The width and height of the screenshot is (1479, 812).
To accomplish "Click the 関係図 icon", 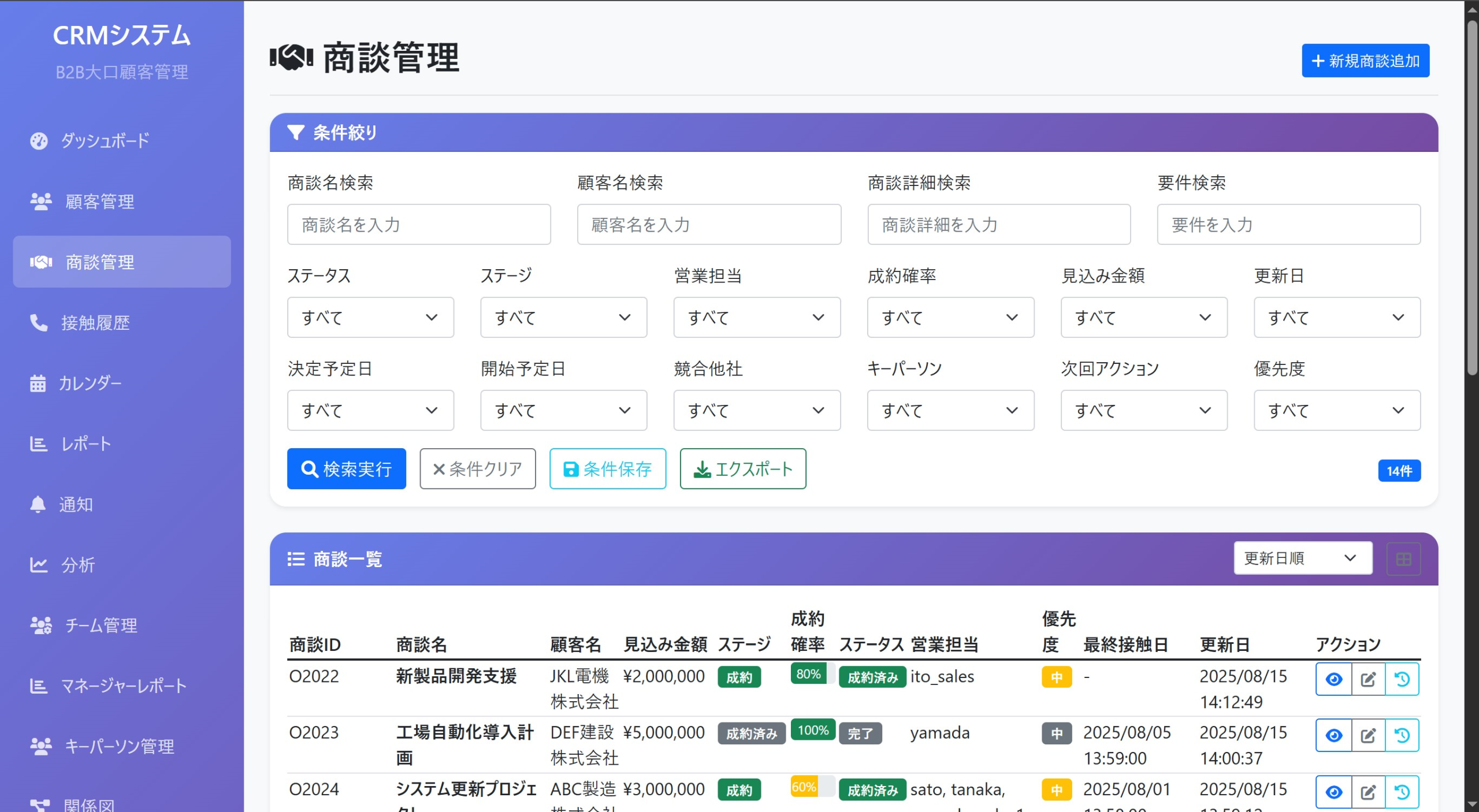I will point(39,805).
